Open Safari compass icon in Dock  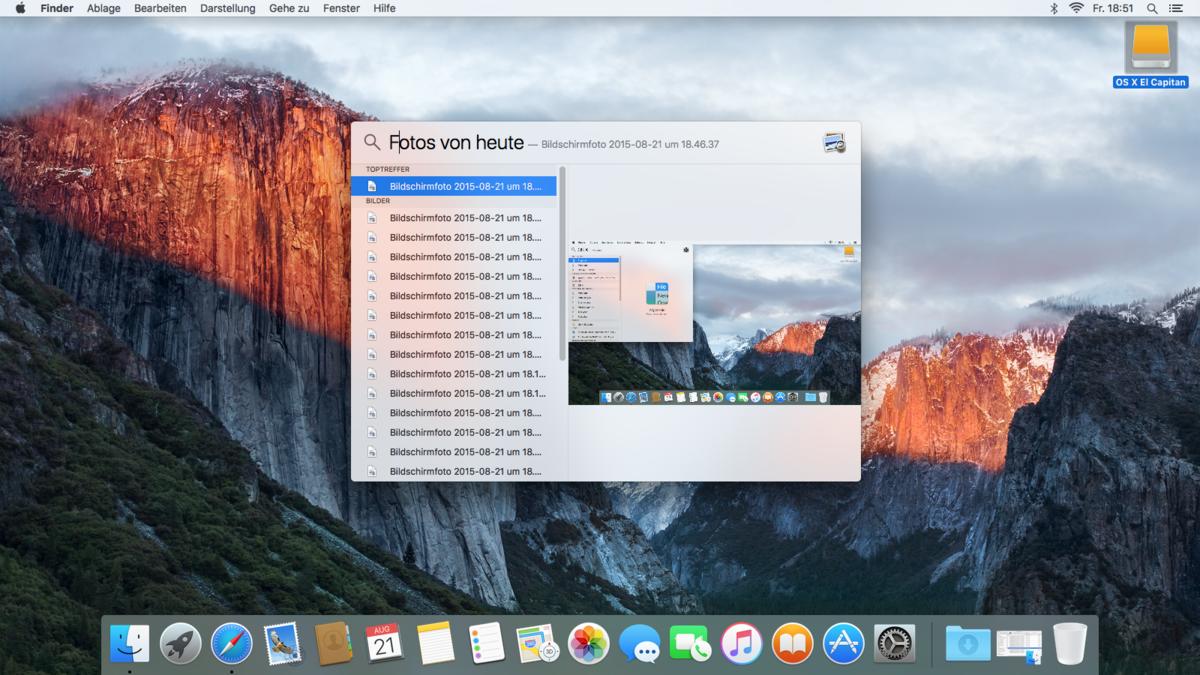[232, 644]
